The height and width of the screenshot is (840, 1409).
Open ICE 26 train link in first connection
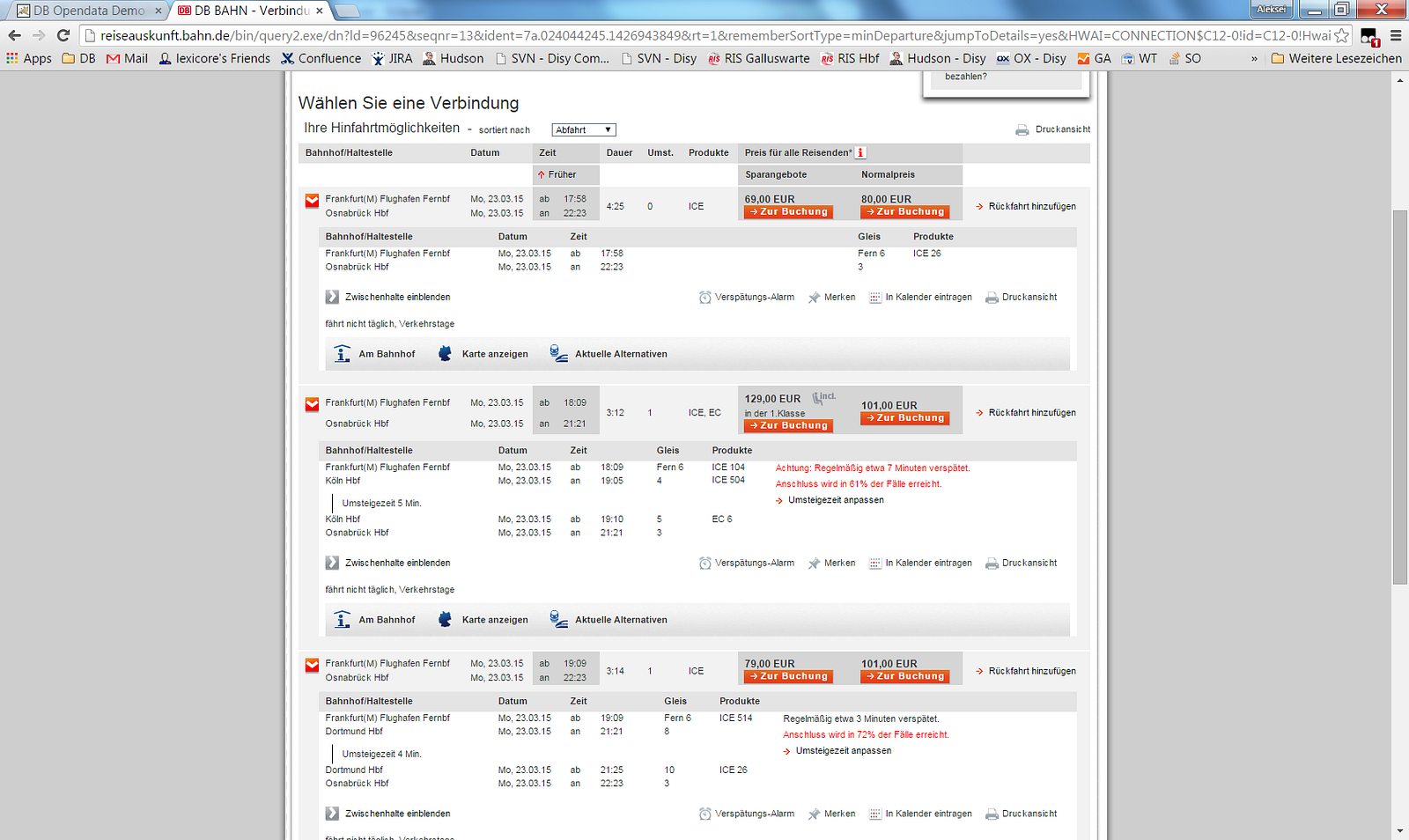[926, 254]
